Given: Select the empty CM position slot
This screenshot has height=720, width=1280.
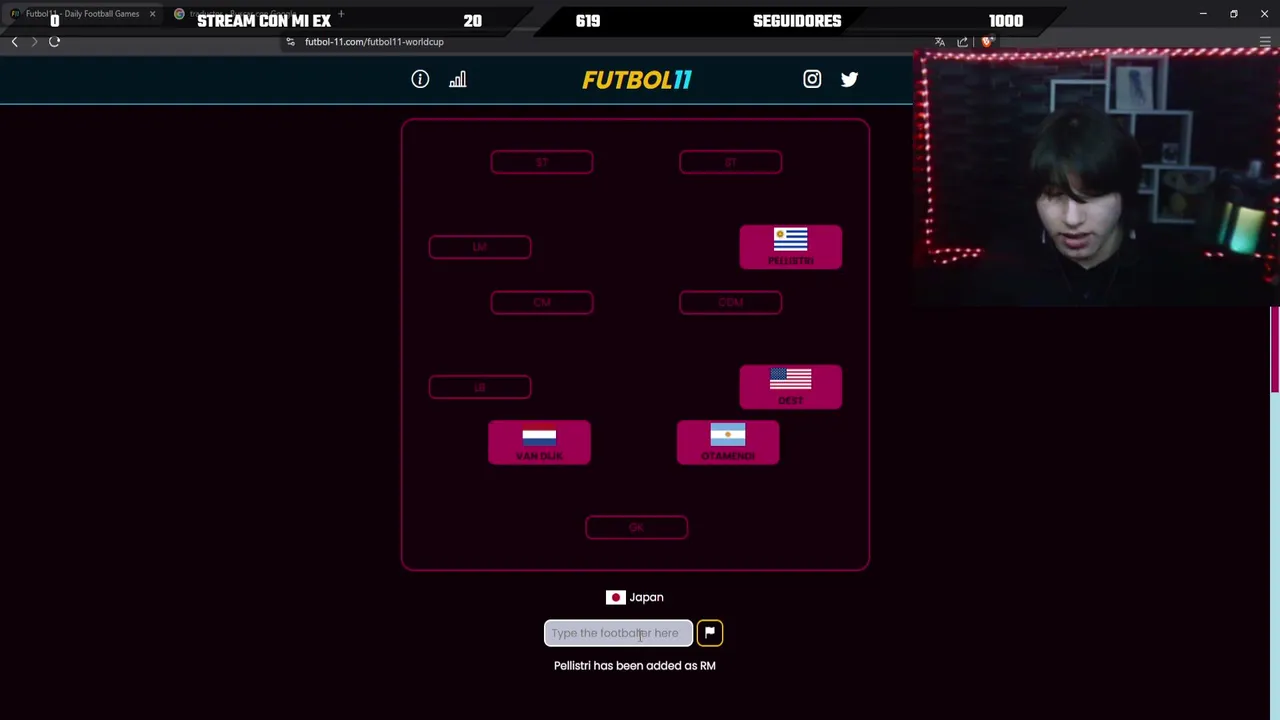Looking at the screenshot, I should [x=542, y=302].
